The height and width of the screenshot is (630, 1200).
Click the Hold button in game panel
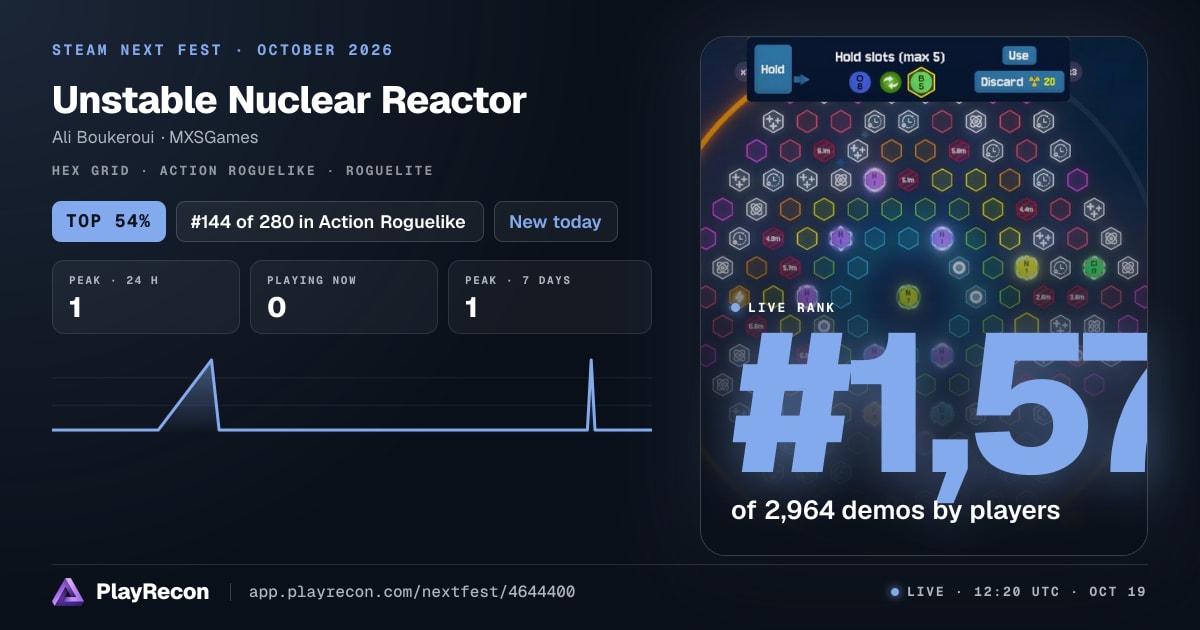click(x=772, y=70)
